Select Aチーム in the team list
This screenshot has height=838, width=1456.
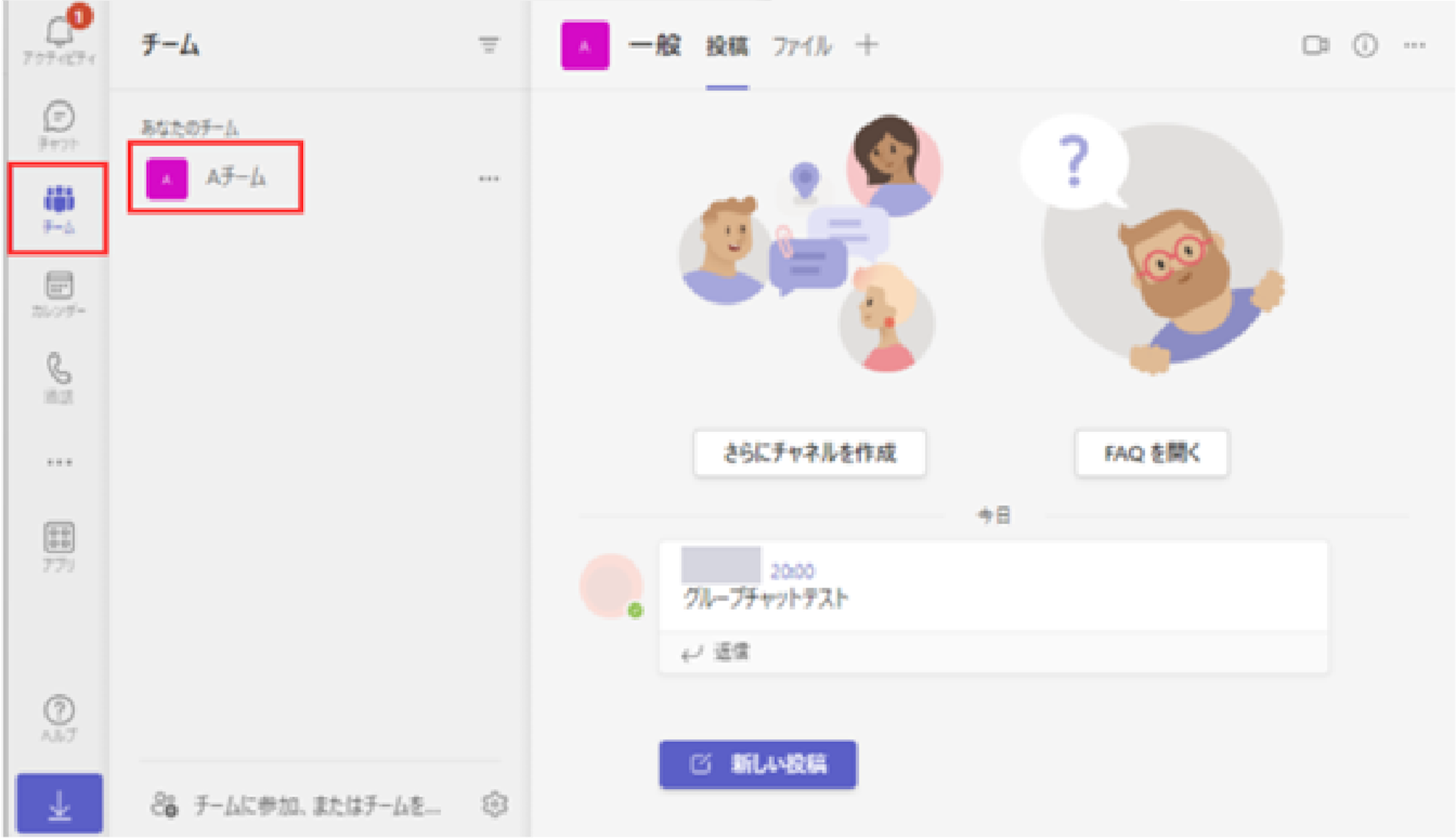[x=215, y=177]
